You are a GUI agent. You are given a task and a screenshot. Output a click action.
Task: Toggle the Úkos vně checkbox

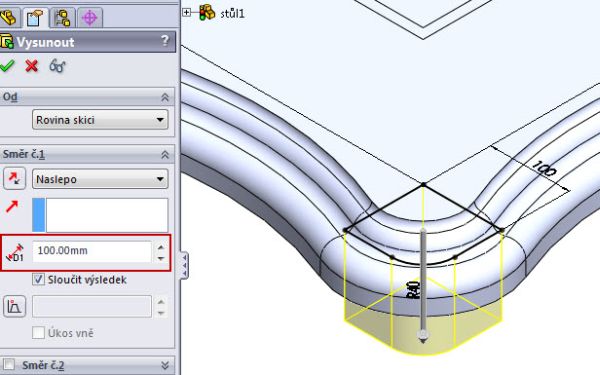point(38,333)
